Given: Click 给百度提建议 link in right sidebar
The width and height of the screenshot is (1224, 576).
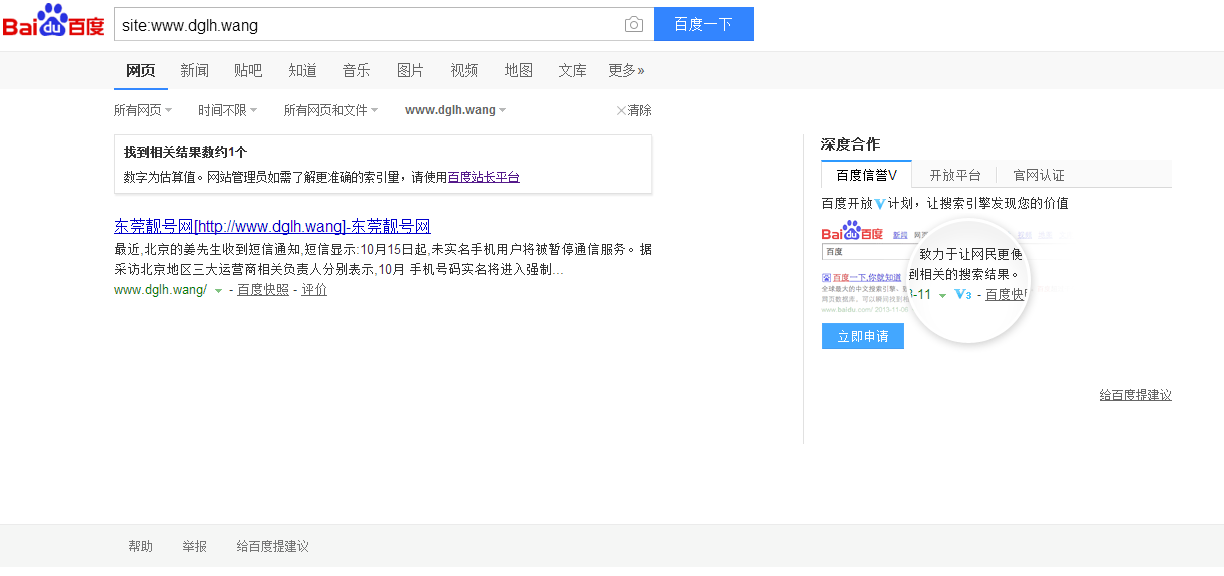Looking at the screenshot, I should [1135, 395].
